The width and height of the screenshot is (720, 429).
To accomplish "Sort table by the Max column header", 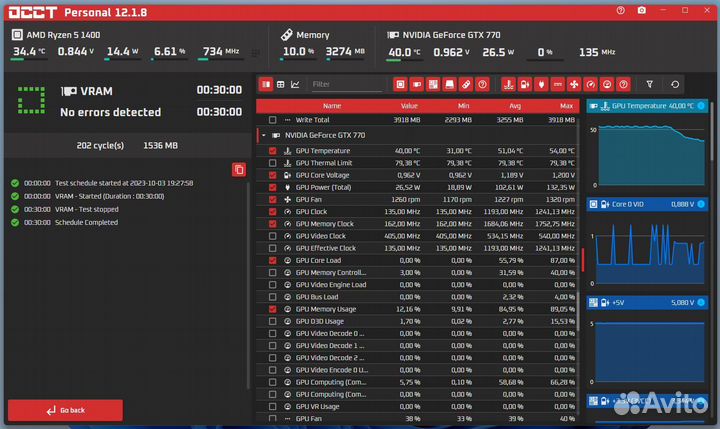I will click(x=567, y=105).
